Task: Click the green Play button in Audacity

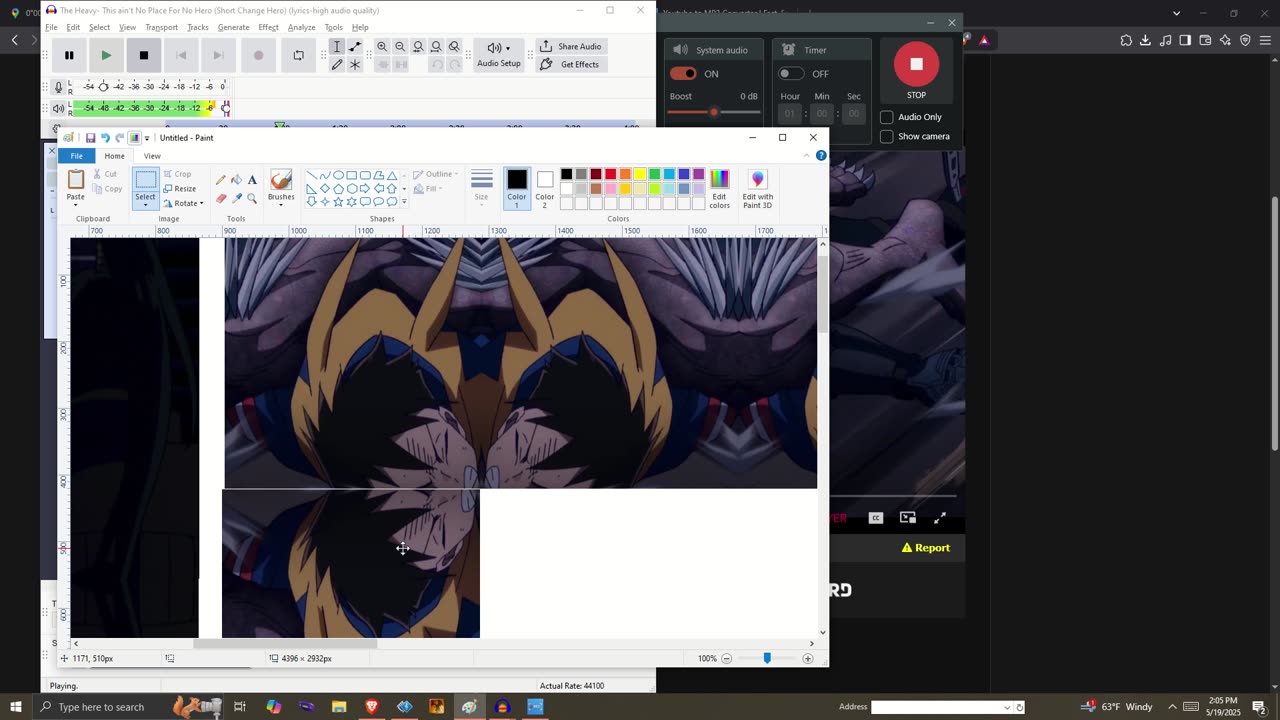Action: pos(106,55)
